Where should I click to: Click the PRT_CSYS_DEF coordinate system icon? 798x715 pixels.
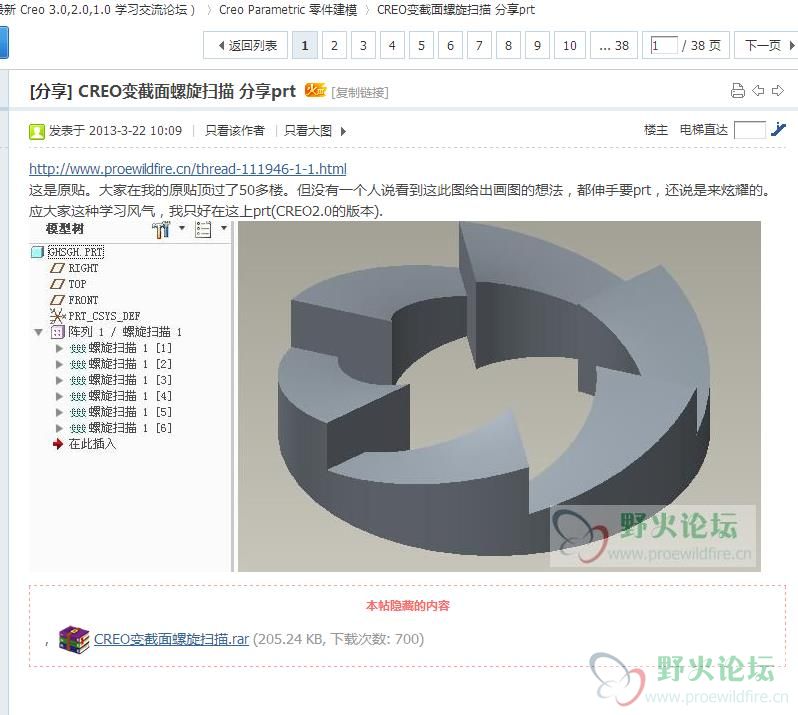click(x=58, y=316)
